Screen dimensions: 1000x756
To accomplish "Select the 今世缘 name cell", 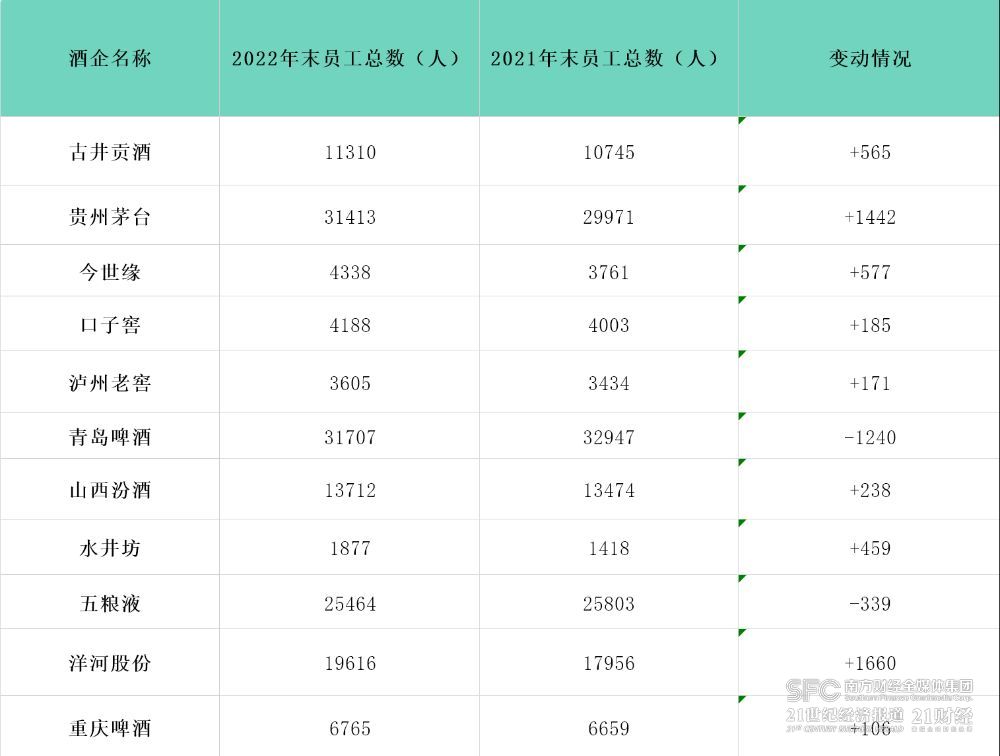I will 110,272.
